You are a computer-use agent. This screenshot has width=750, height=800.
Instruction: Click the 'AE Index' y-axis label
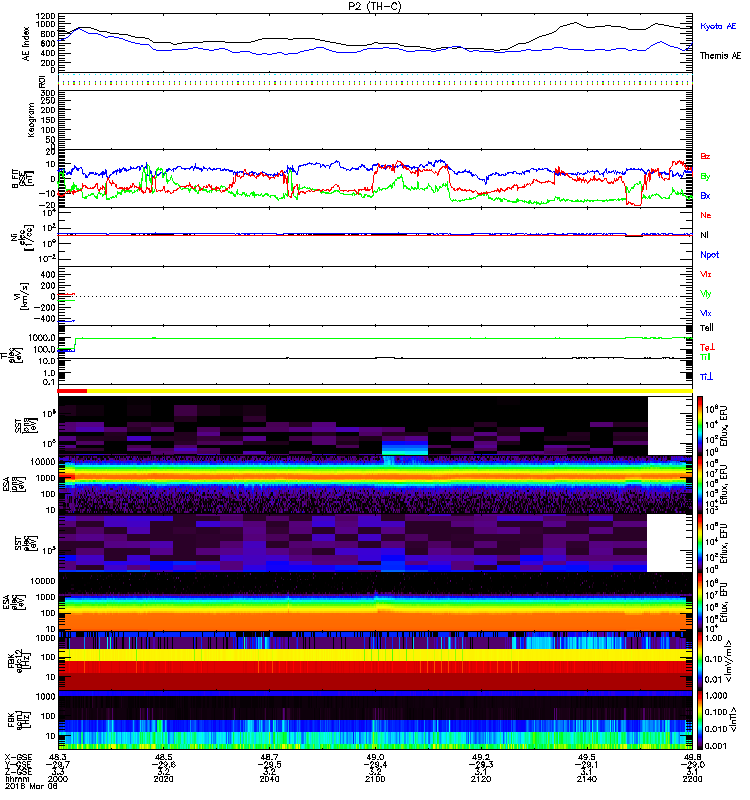[x=27, y=44]
